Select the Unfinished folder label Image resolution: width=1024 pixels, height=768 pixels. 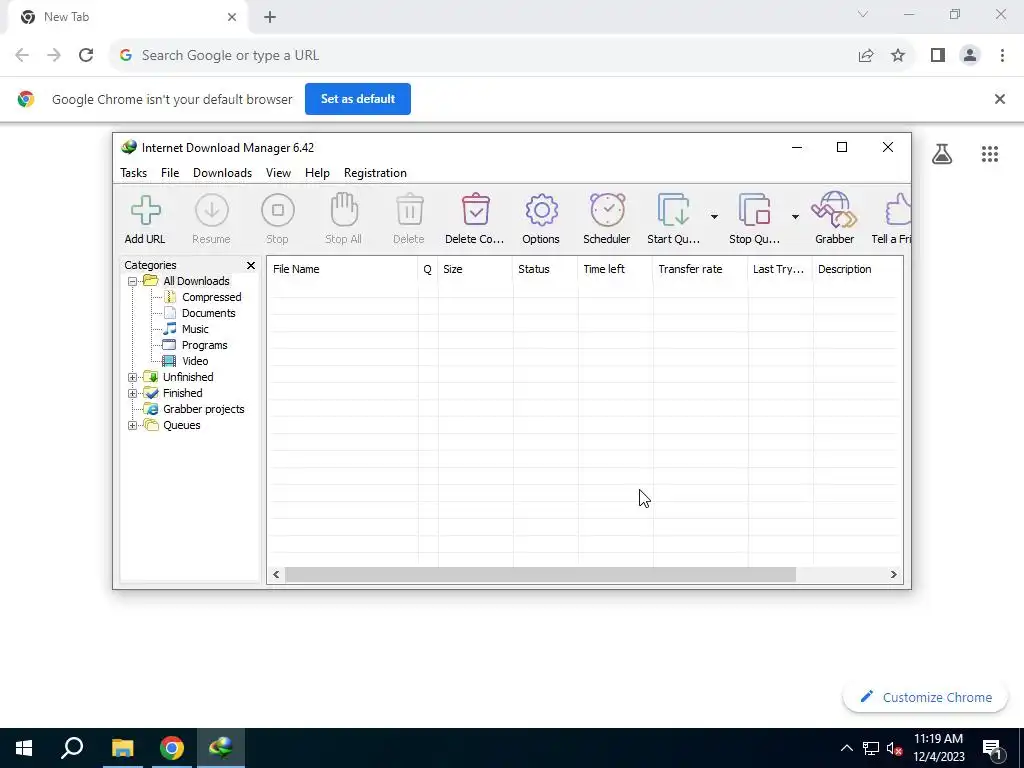click(188, 377)
